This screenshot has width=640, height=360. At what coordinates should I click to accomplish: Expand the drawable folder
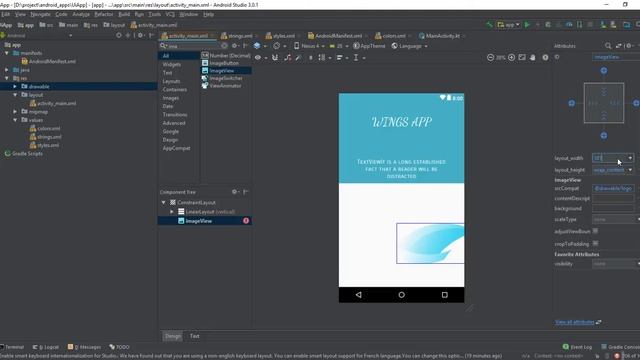point(15,87)
